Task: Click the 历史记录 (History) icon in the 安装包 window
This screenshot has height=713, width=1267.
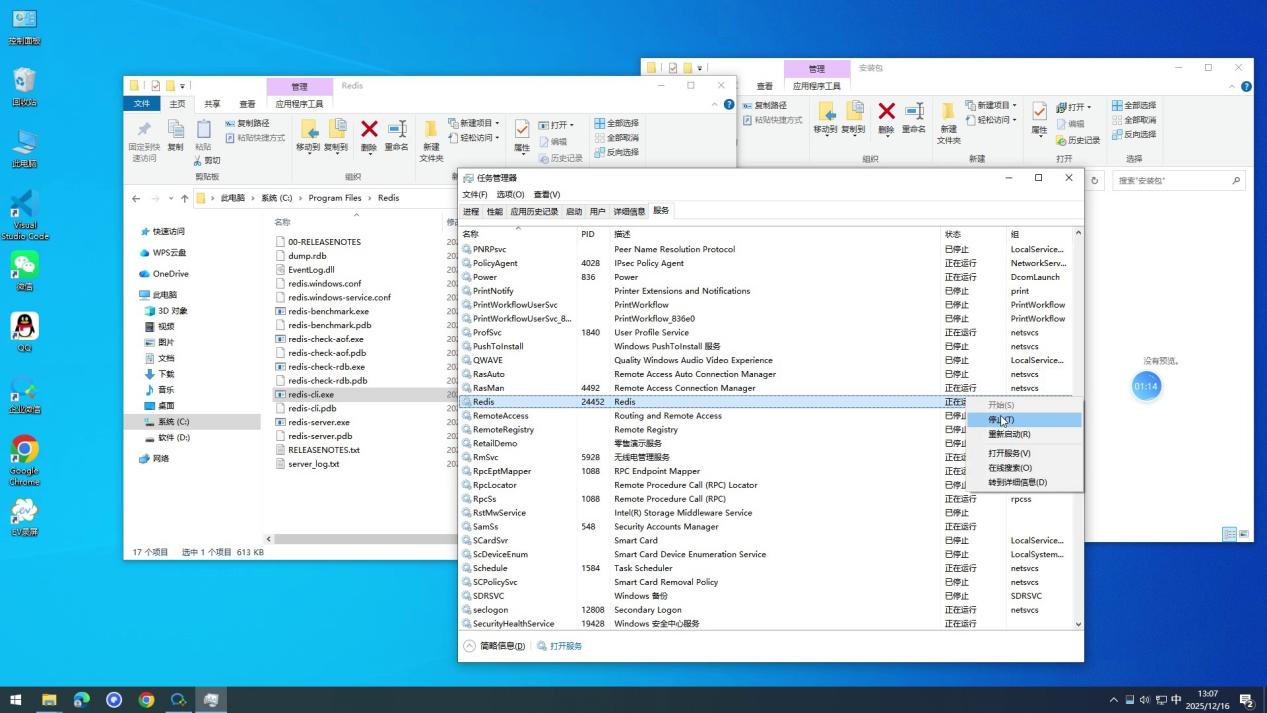Action: (1076, 141)
